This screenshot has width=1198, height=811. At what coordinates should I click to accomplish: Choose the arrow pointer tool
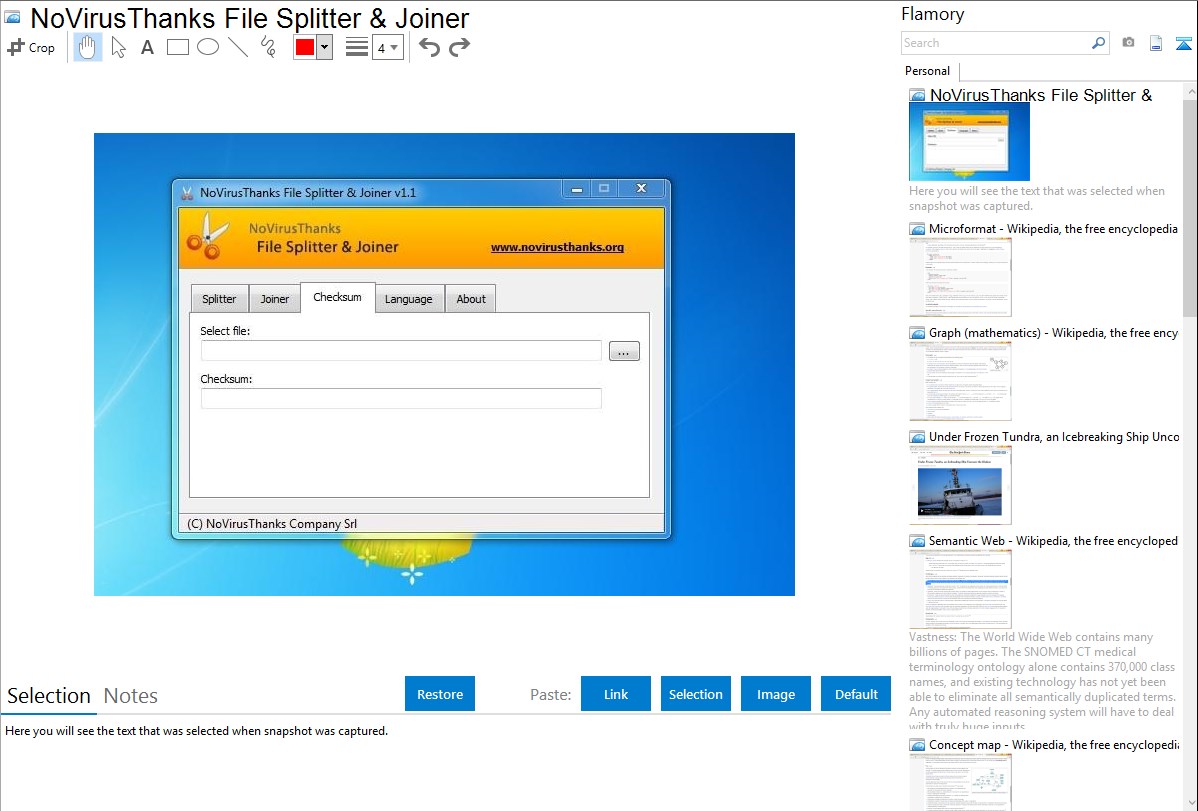coord(118,47)
